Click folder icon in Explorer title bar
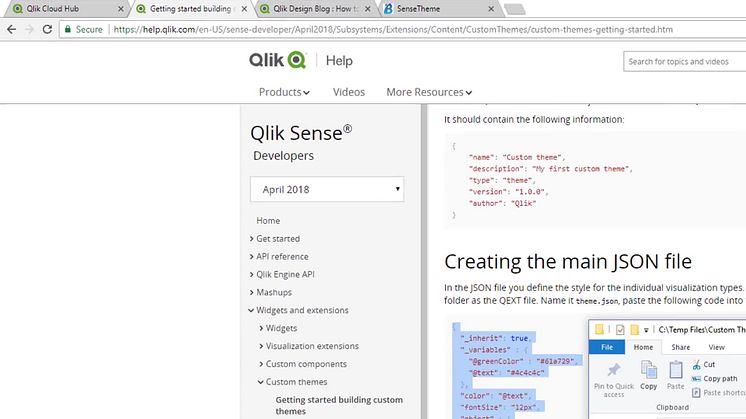746x419 pixels. click(599, 329)
